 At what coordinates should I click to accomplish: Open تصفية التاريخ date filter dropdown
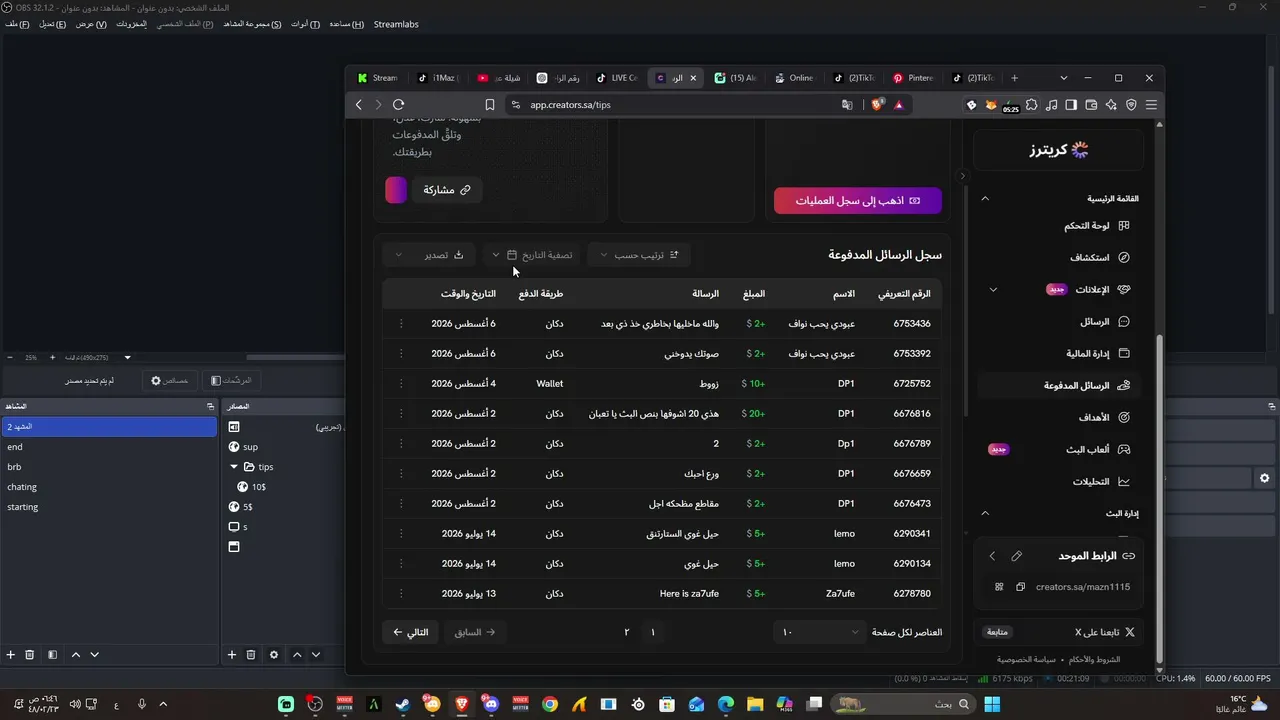click(x=533, y=255)
